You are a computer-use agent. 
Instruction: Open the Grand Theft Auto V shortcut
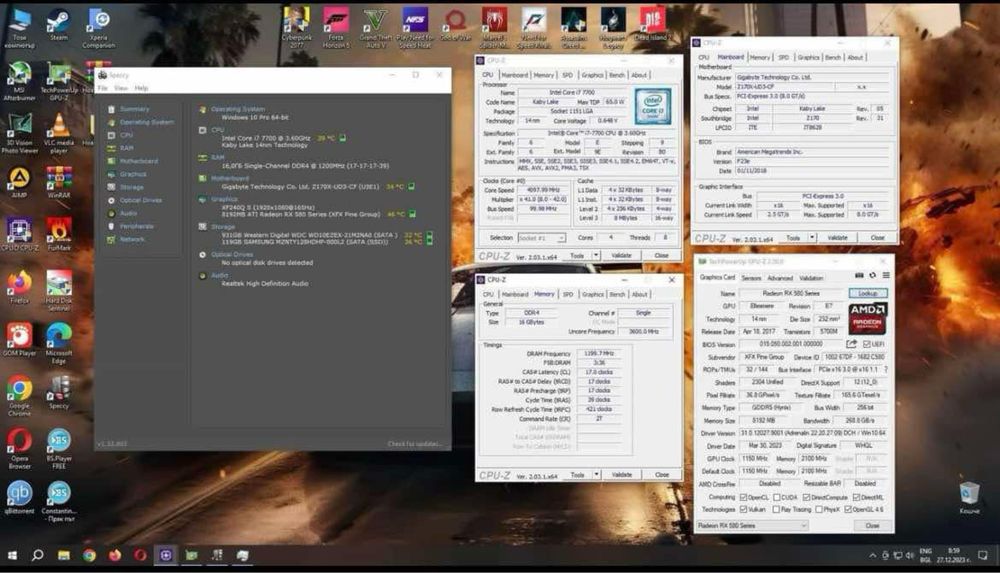375,27
